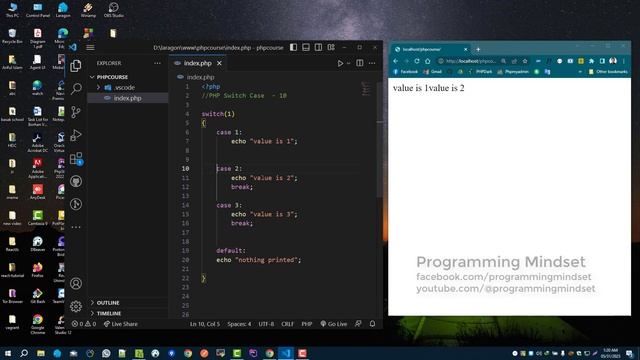
Task: Open File Explorer from the taskbar
Action: 41,353
